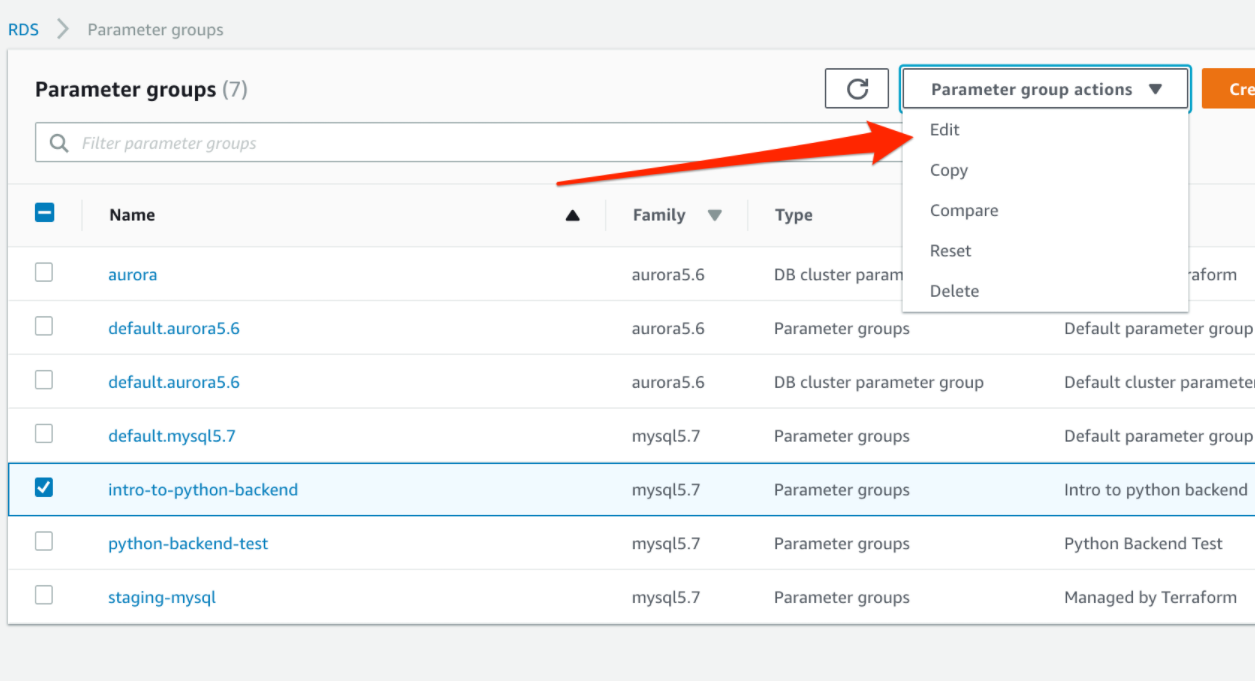Click the refresh icon button
This screenshot has height=681, width=1255.
[x=857, y=89]
